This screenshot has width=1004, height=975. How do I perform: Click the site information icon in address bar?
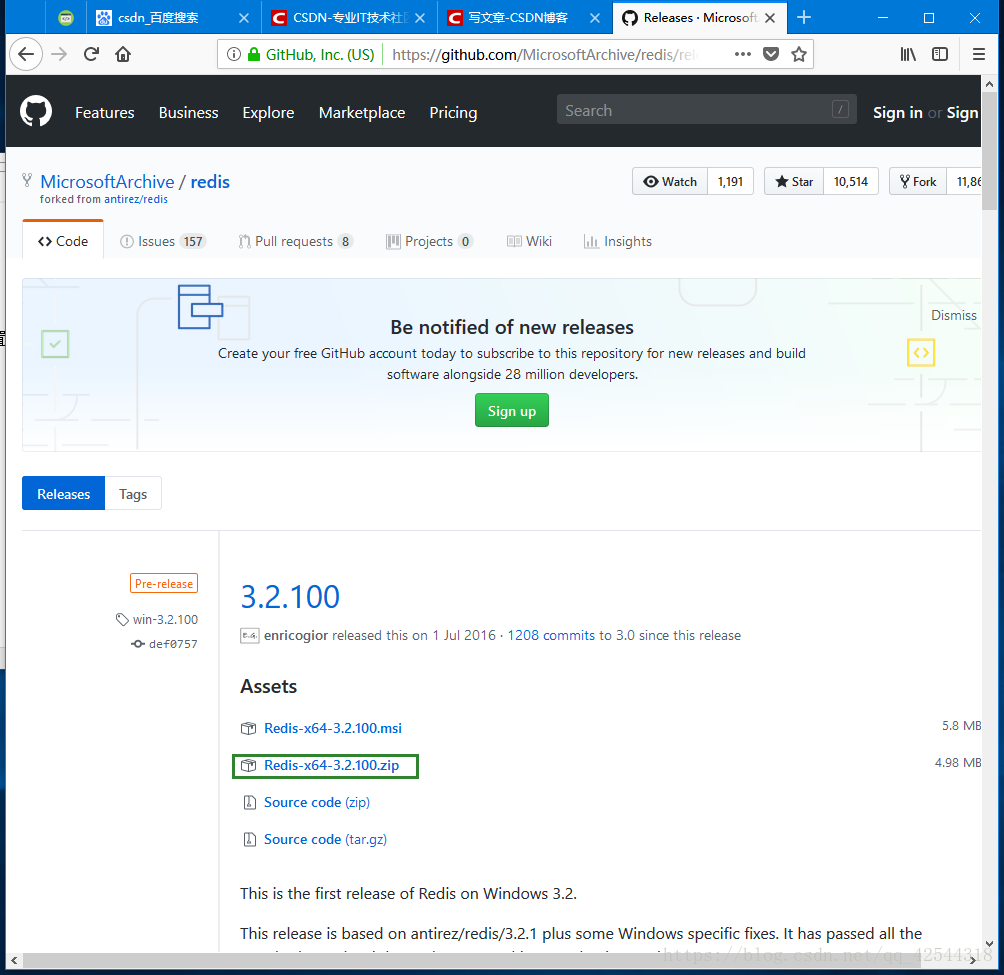(234, 54)
